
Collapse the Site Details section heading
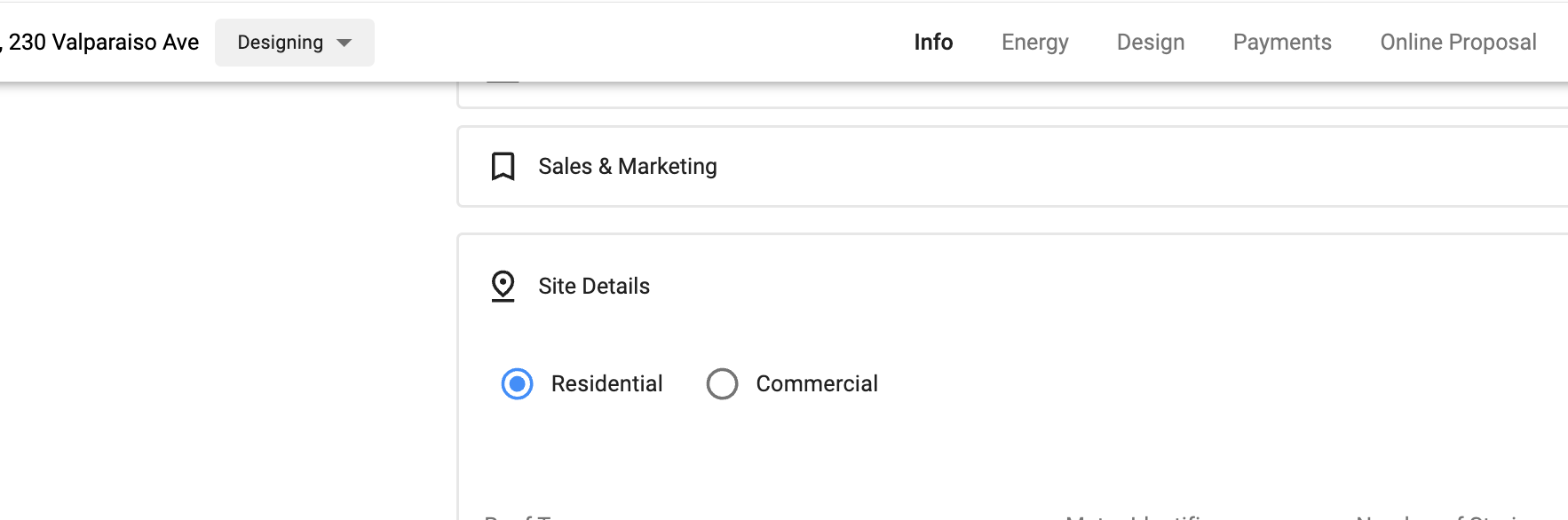(x=593, y=286)
